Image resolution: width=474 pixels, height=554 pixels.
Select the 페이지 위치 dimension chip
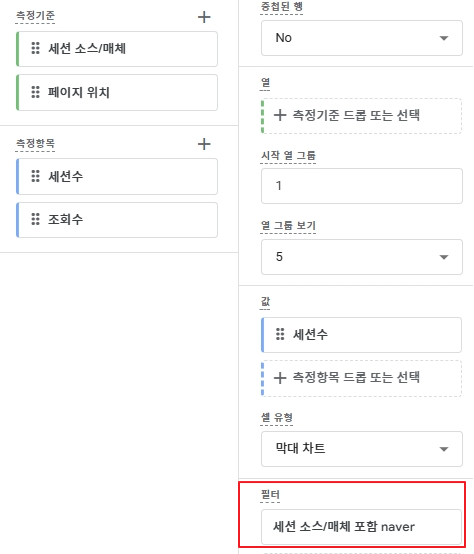coord(117,93)
